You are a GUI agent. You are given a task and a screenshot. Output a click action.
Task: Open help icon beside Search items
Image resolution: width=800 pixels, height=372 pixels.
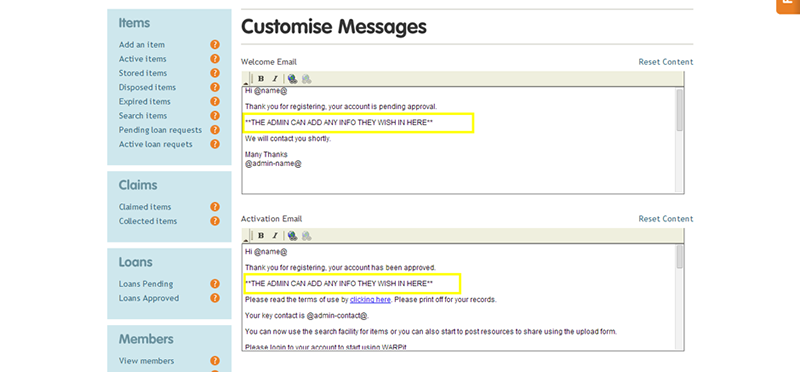(x=215, y=116)
